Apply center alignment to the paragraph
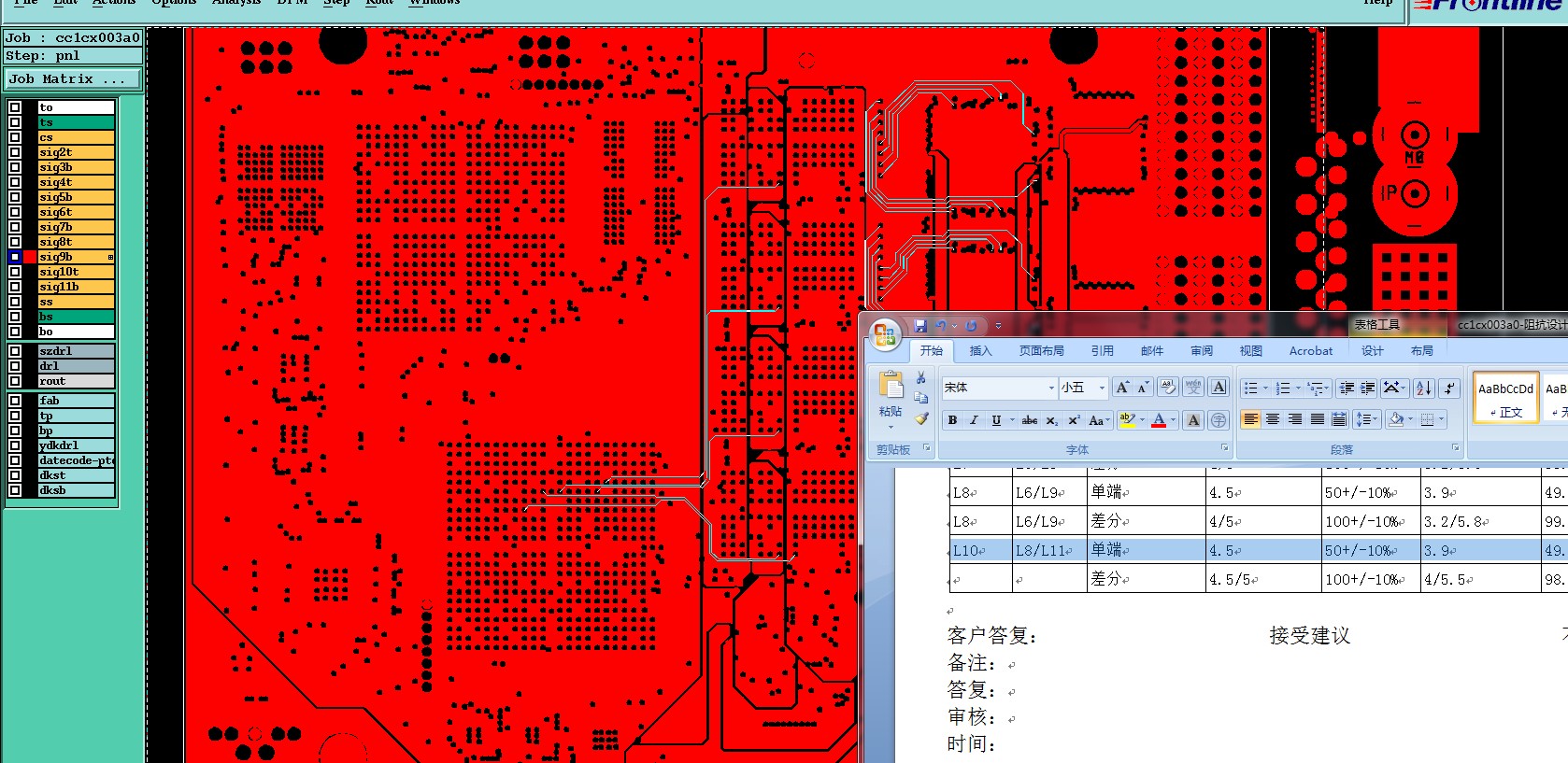 1273,420
